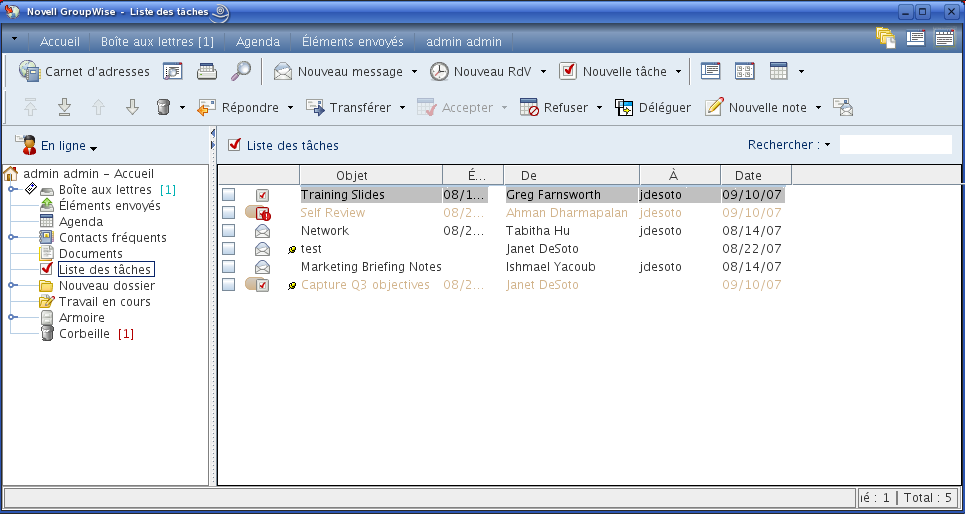The height and width of the screenshot is (514, 966).
Task: Sort by the Date column header
Action: [x=756, y=176]
